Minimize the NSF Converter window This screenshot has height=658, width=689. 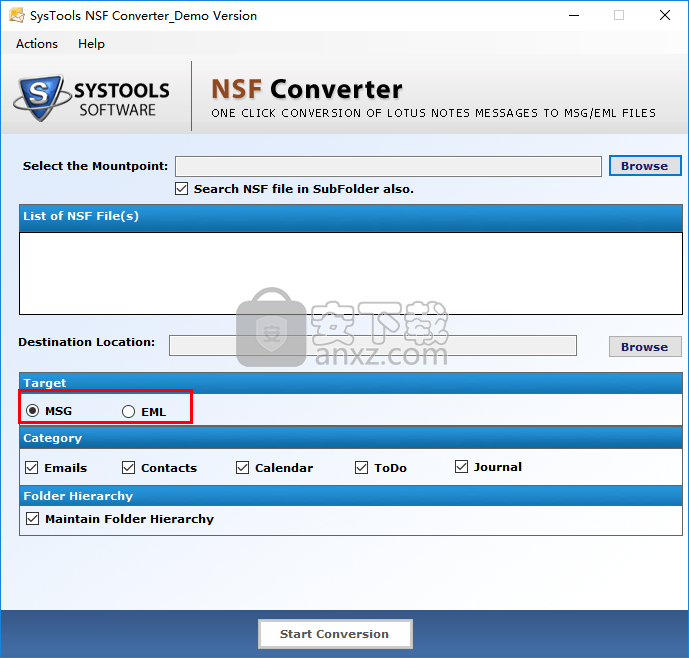tap(574, 15)
